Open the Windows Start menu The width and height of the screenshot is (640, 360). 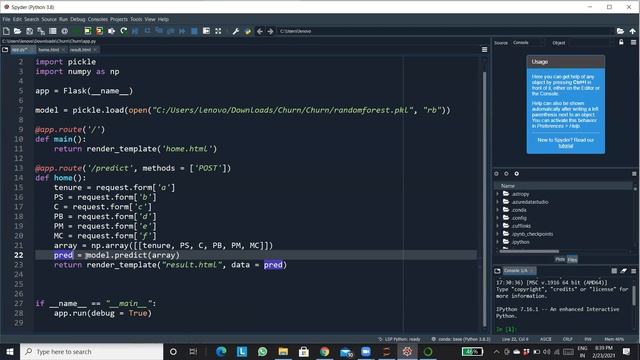pyautogui.click(x=10, y=351)
